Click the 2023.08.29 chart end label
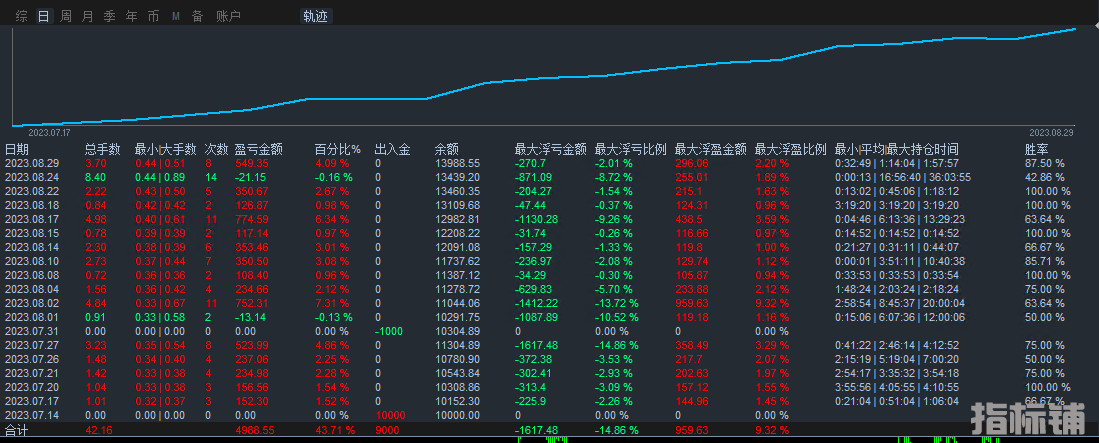The height and width of the screenshot is (443, 1099). click(x=1051, y=132)
